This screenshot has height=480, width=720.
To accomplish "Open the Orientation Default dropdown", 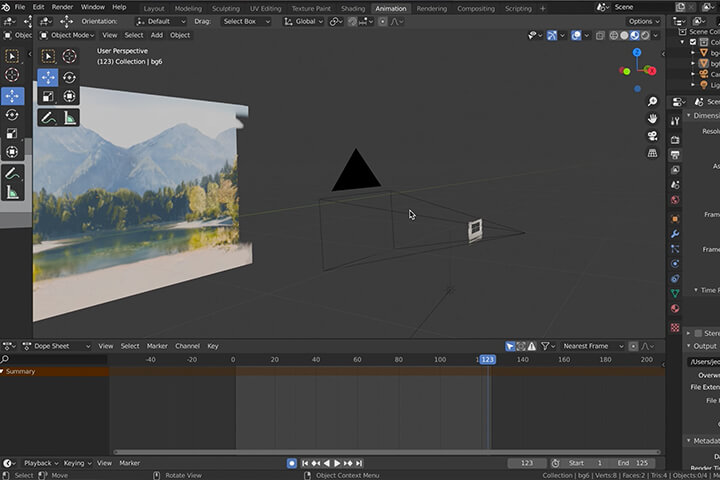I will tap(161, 22).
